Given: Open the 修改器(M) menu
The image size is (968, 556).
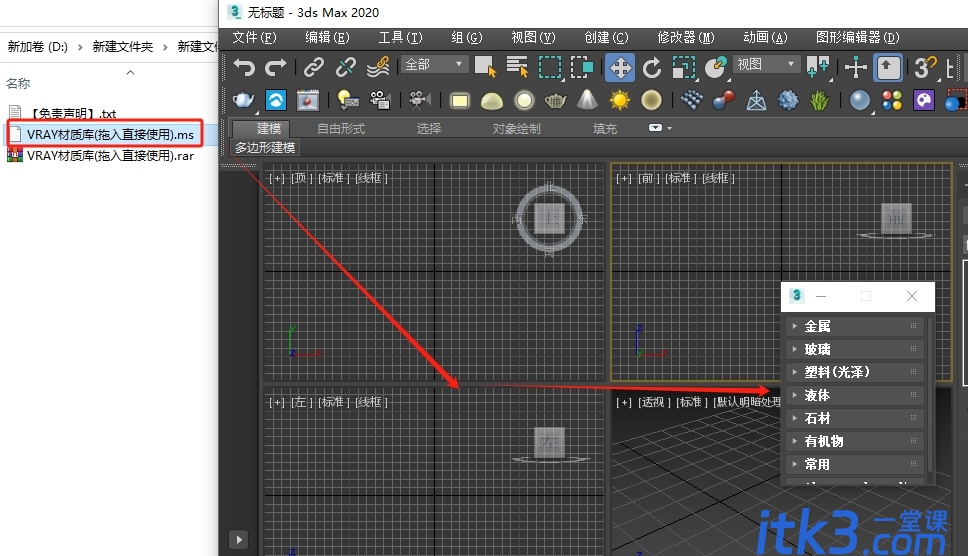Looking at the screenshot, I should 685,37.
